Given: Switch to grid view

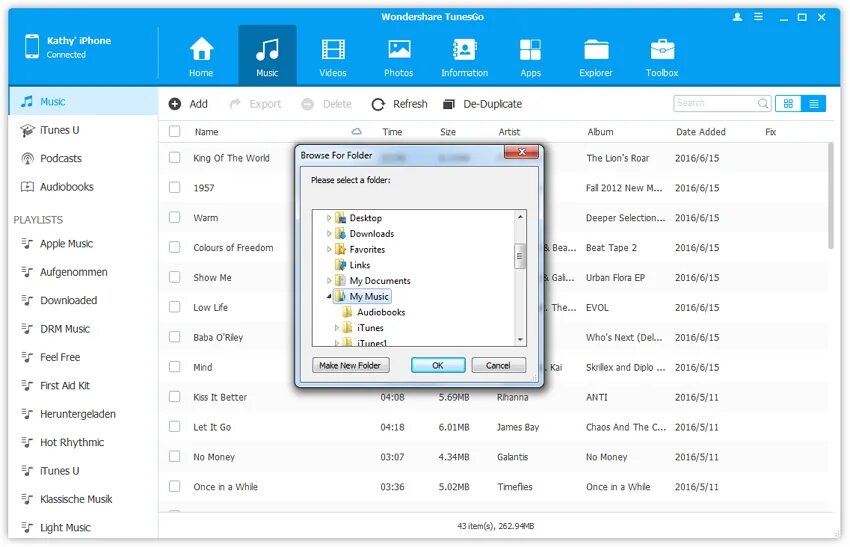Looking at the screenshot, I should (x=788, y=103).
